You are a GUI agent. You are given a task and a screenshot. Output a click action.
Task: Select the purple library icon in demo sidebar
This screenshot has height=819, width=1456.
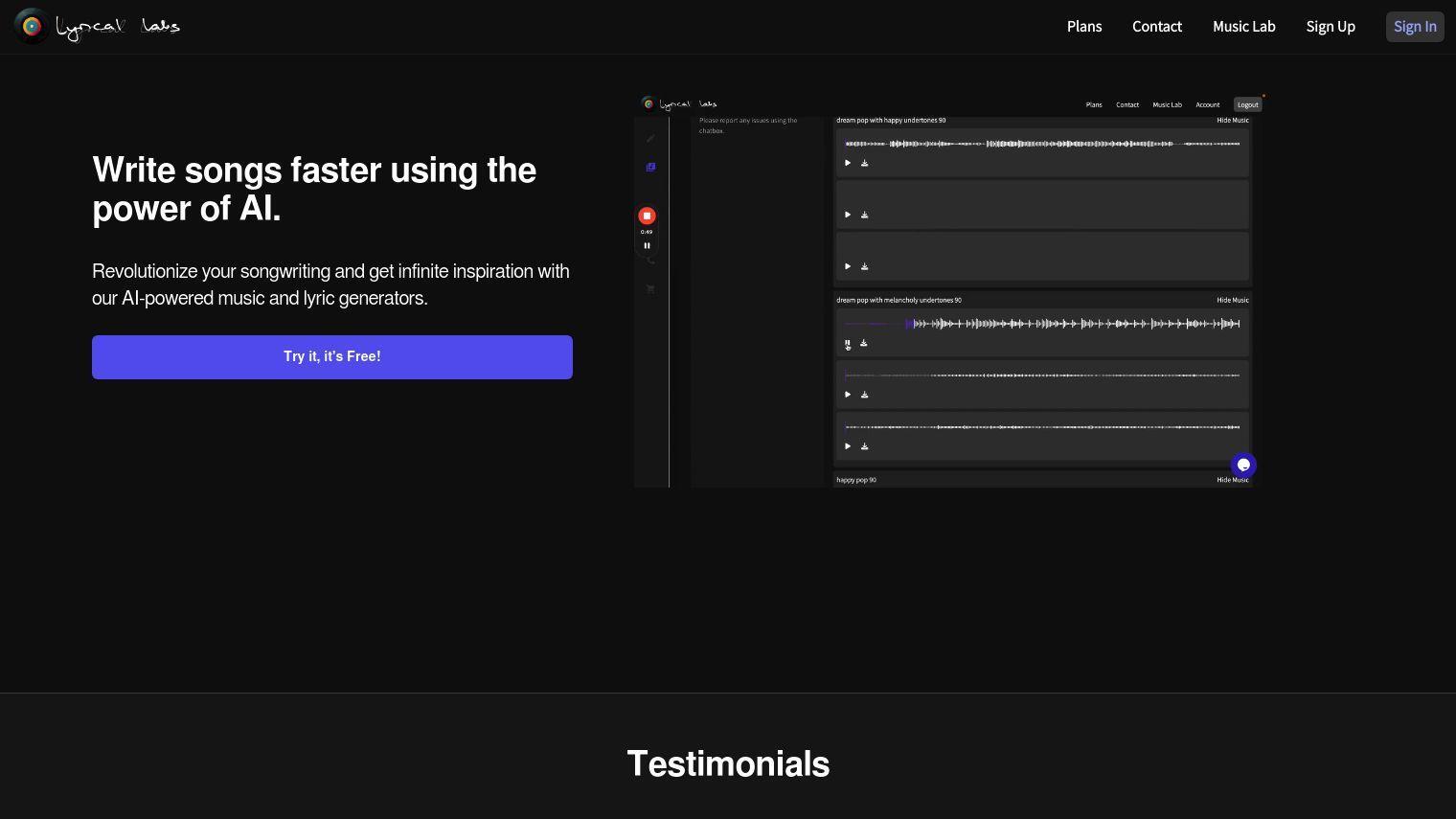click(x=650, y=167)
